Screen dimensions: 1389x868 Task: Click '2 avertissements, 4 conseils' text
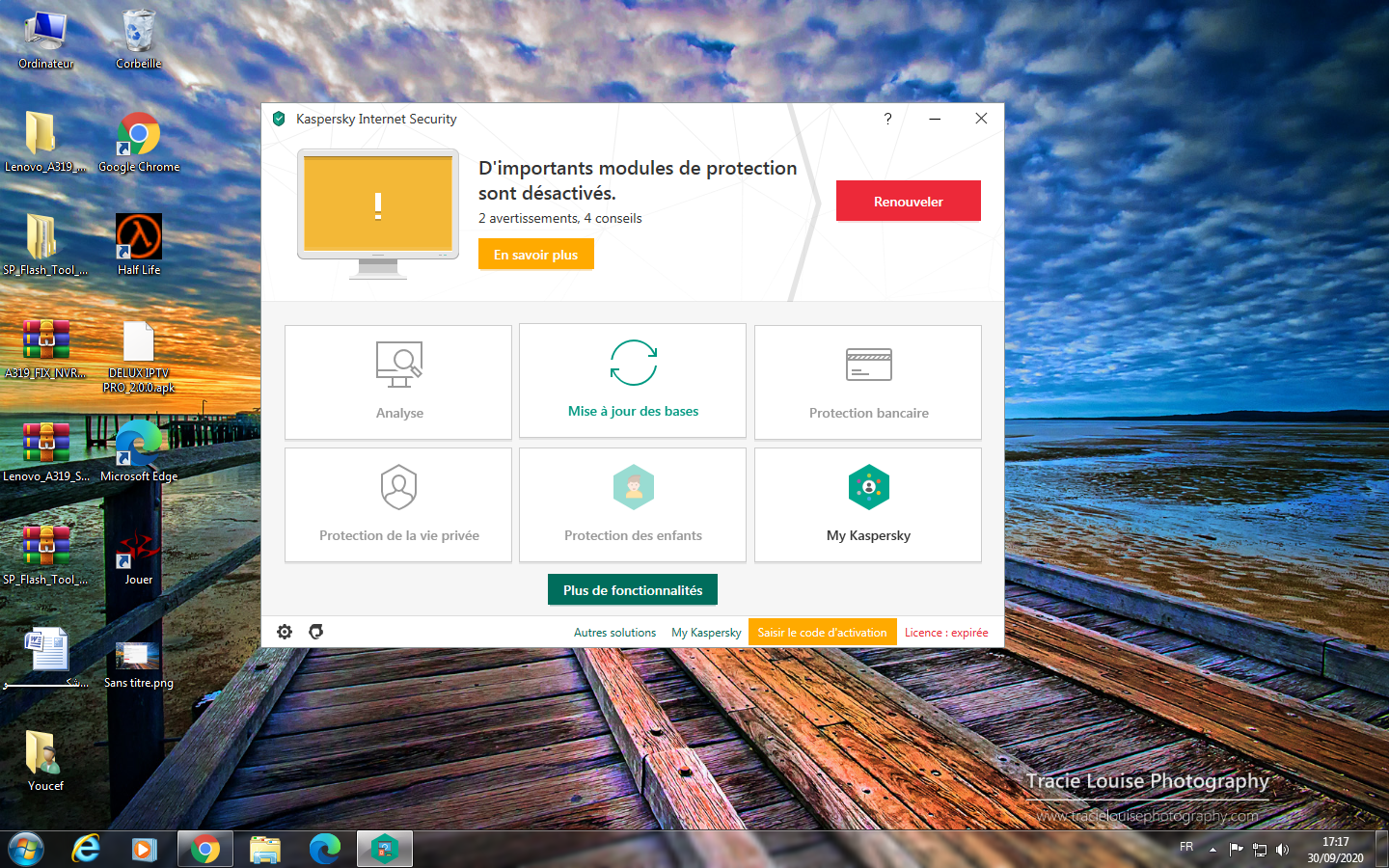click(560, 218)
